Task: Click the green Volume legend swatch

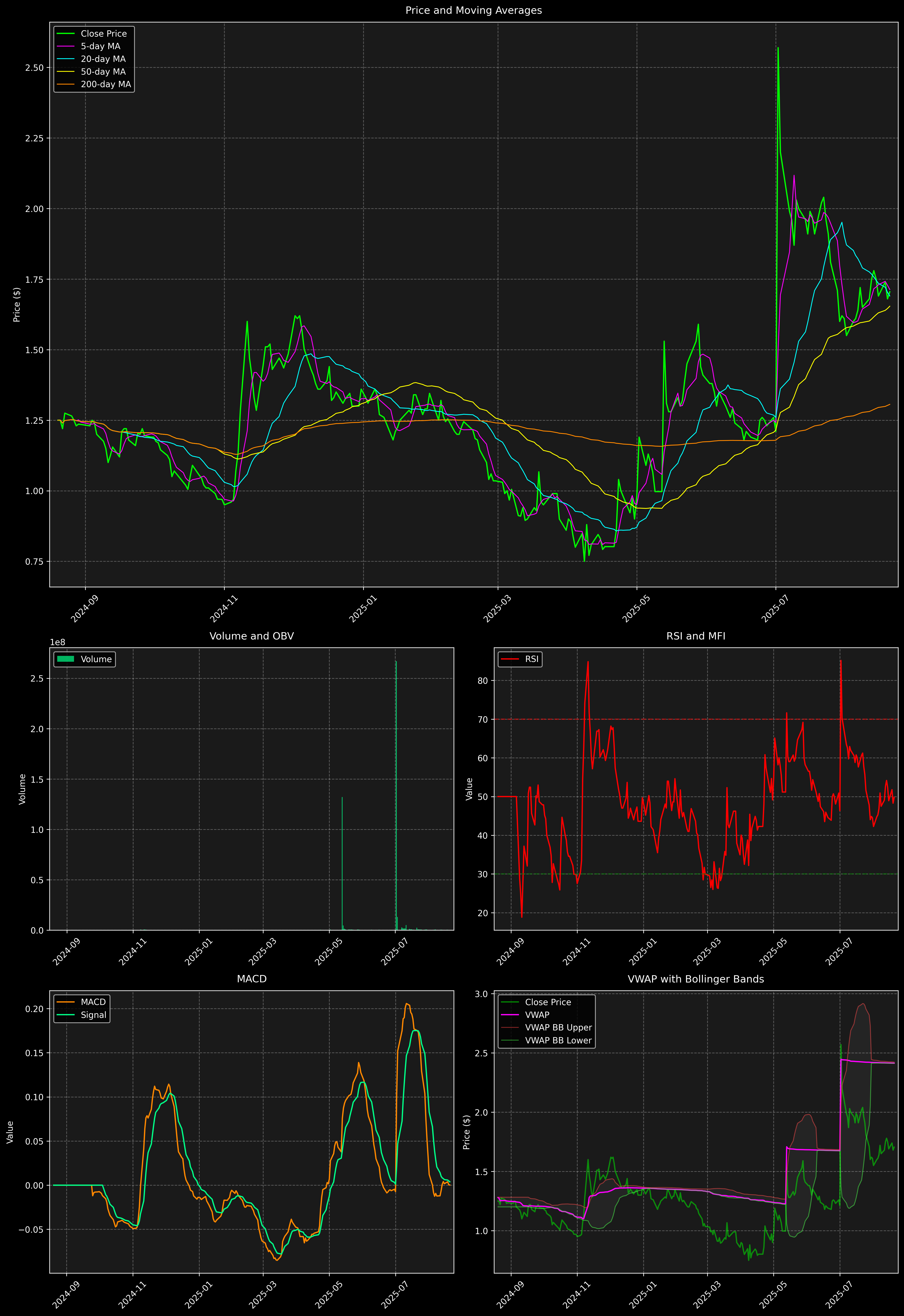Action: pyautogui.click(x=66, y=659)
